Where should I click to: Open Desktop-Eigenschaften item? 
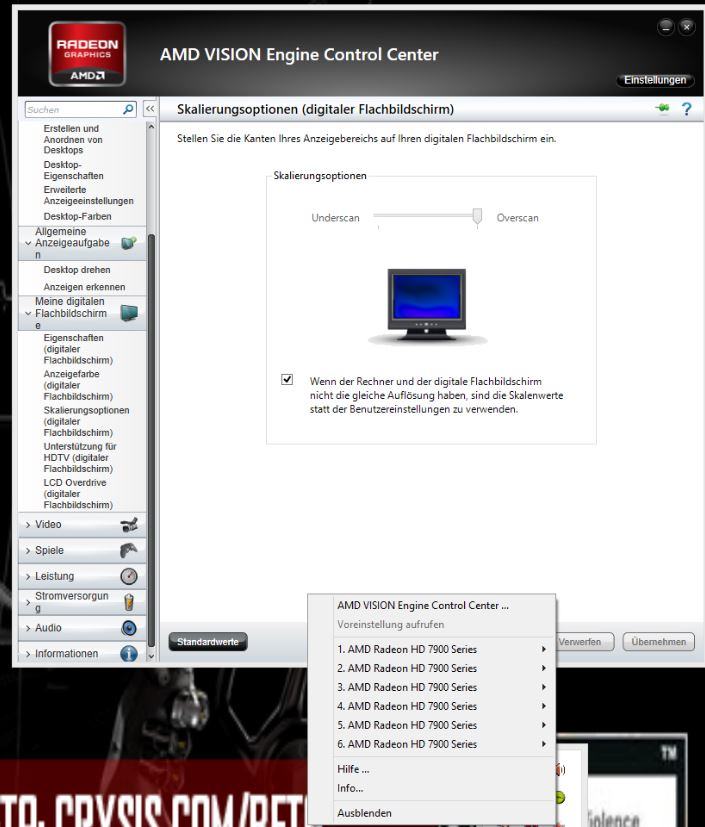[73, 170]
